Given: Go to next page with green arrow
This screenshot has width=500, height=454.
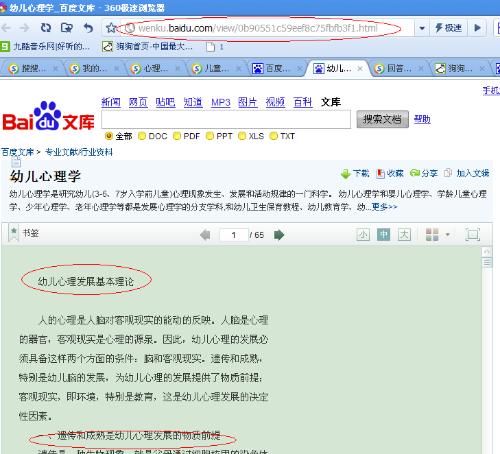Looking at the screenshot, I should tap(279, 235).
